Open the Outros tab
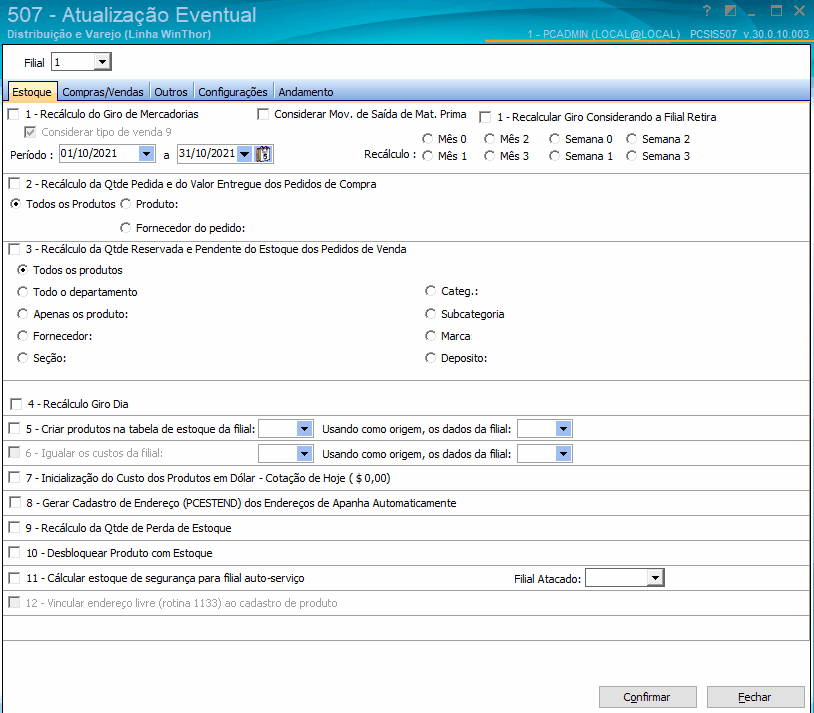The height and width of the screenshot is (713, 814). tap(171, 92)
